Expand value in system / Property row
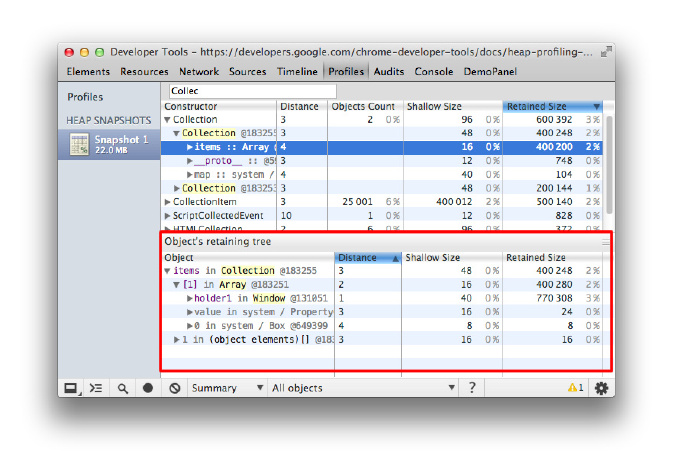The width and height of the screenshot is (690, 463). (190, 312)
